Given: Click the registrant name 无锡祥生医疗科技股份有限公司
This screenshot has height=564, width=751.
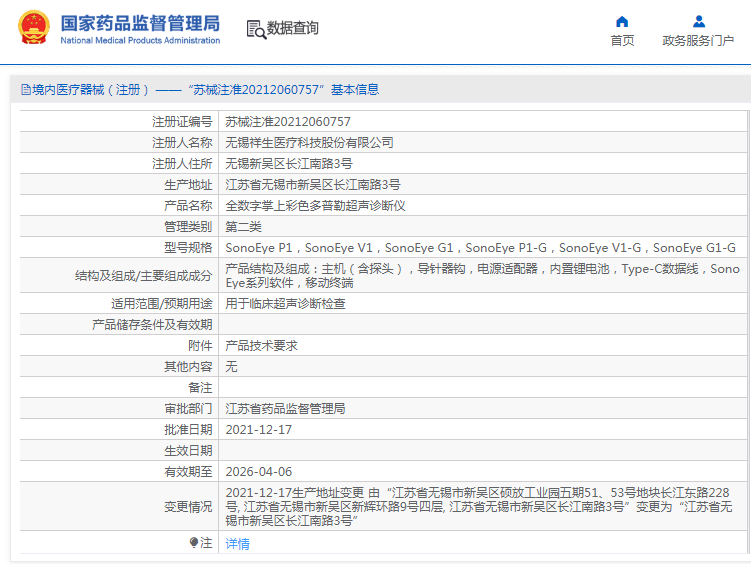Looking at the screenshot, I should tap(309, 143).
